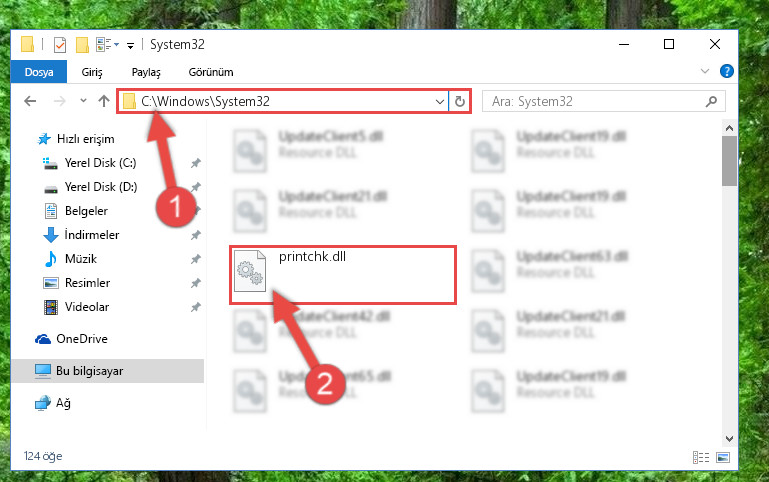Toggle pin icon next to Videolar
The height and width of the screenshot is (482, 769).
coord(196,307)
